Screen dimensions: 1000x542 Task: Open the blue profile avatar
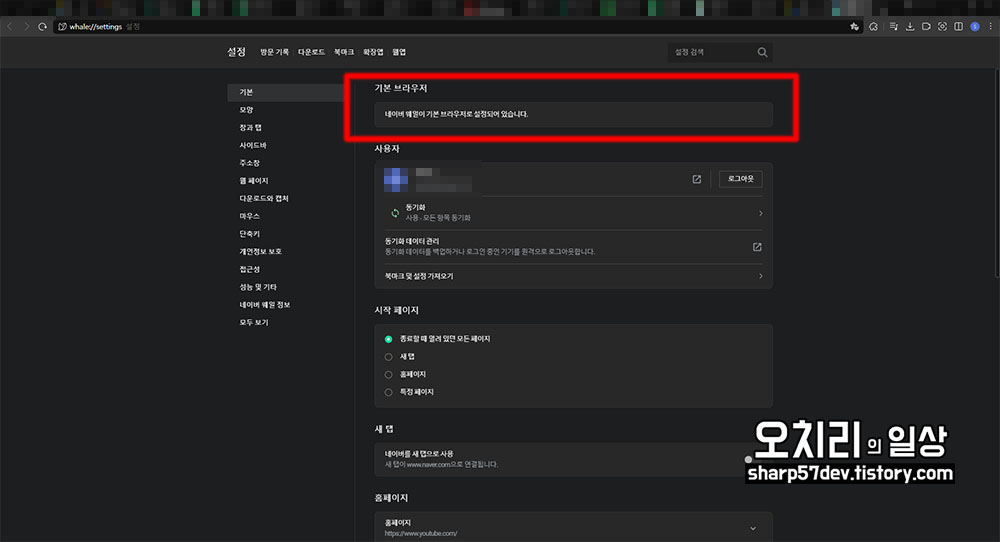[x=974, y=26]
